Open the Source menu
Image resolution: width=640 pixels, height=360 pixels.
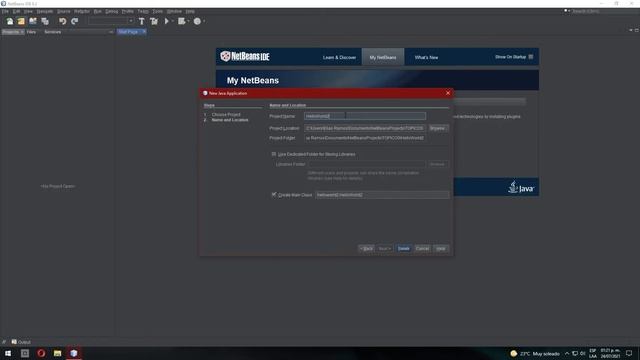[x=64, y=11]
